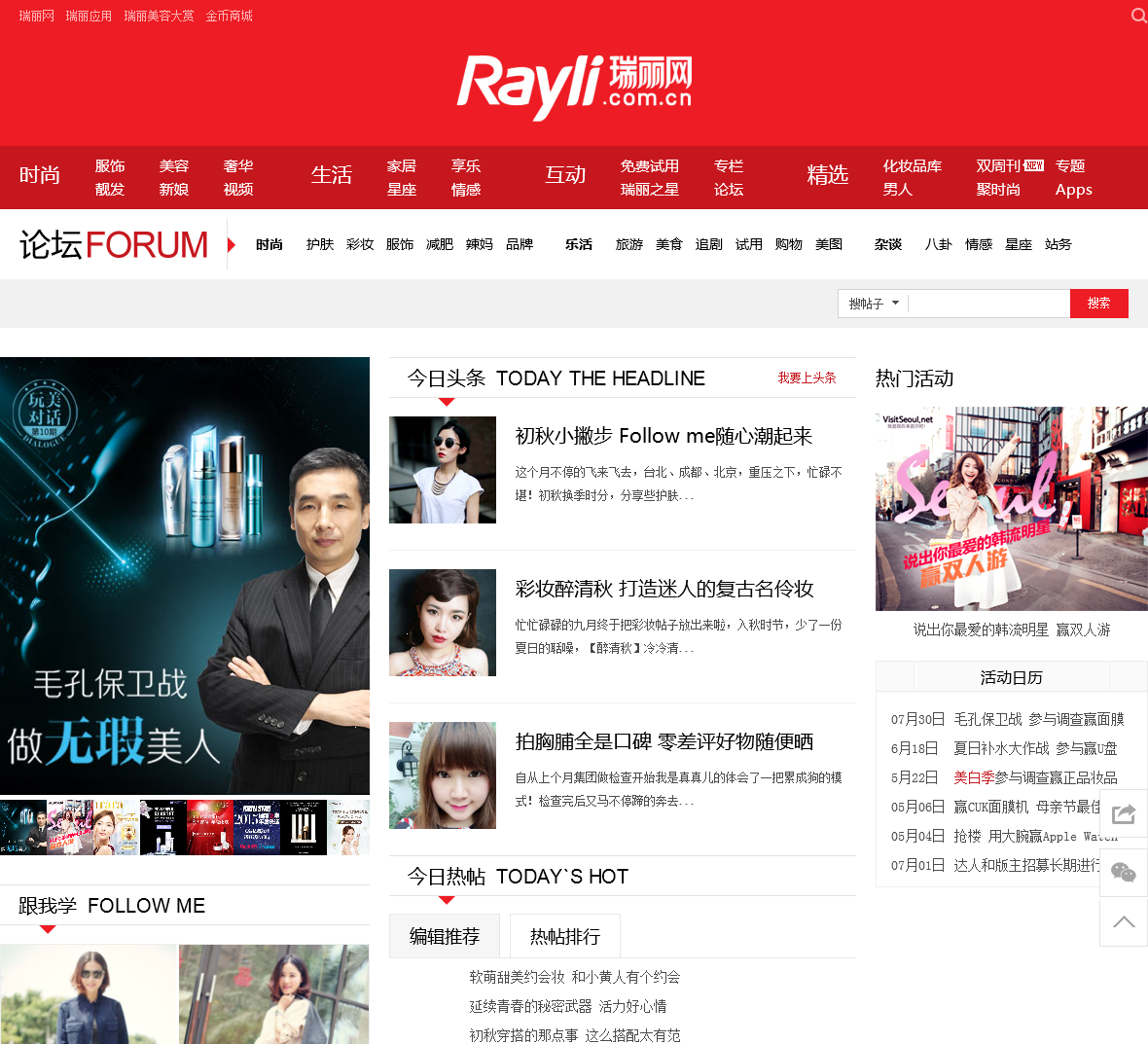Open 辣妈 forum category
The width and height of the screenshot is (1148, 1044).
point(480,244)
